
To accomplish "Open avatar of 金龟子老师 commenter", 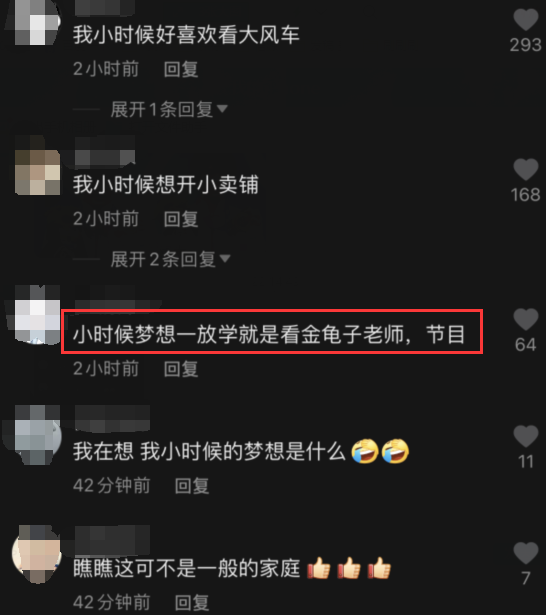I will (37, 322).
